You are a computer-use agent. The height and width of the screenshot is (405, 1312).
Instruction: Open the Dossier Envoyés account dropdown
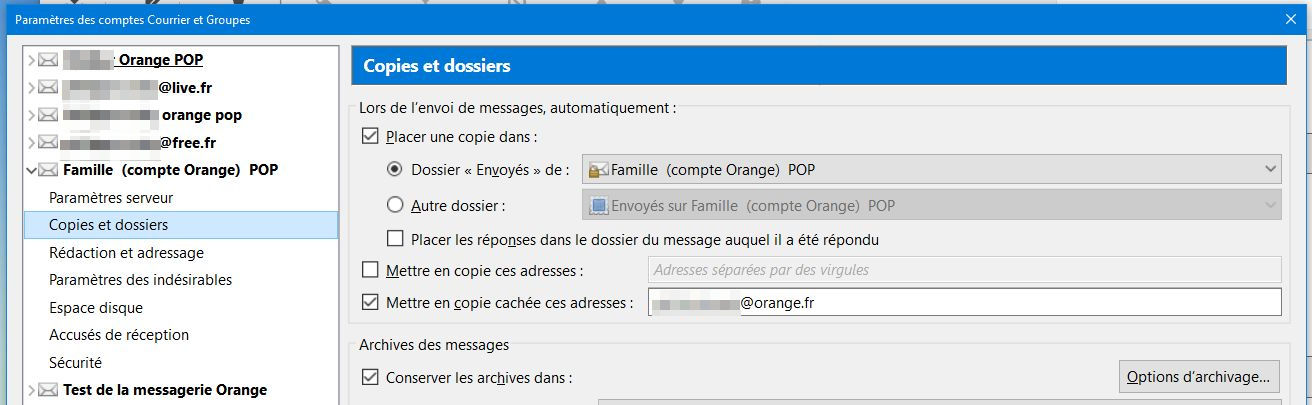click(x=931, y=170)
